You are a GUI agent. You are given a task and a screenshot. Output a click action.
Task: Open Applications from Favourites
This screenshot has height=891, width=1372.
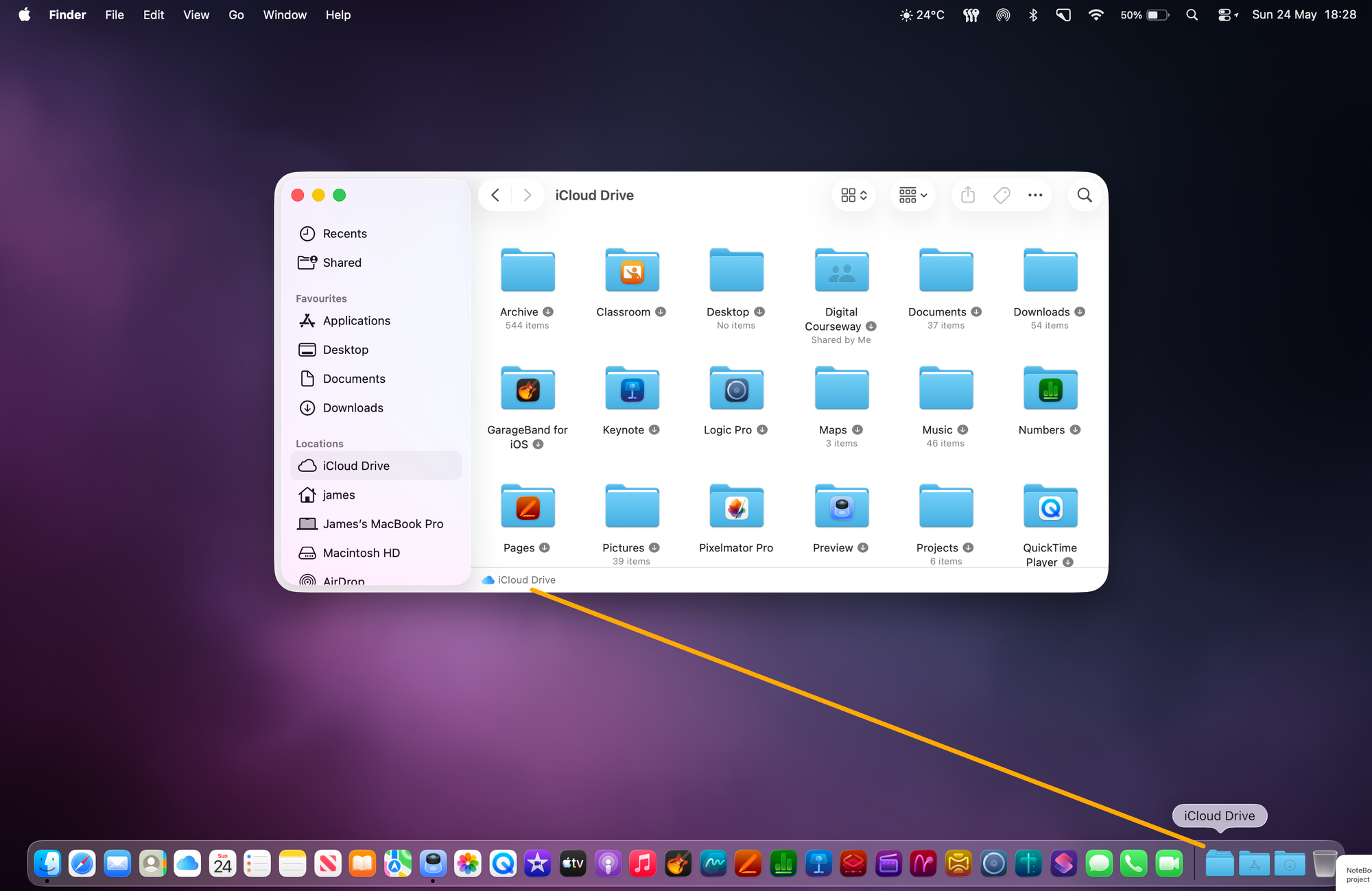(x=376, y=321)
